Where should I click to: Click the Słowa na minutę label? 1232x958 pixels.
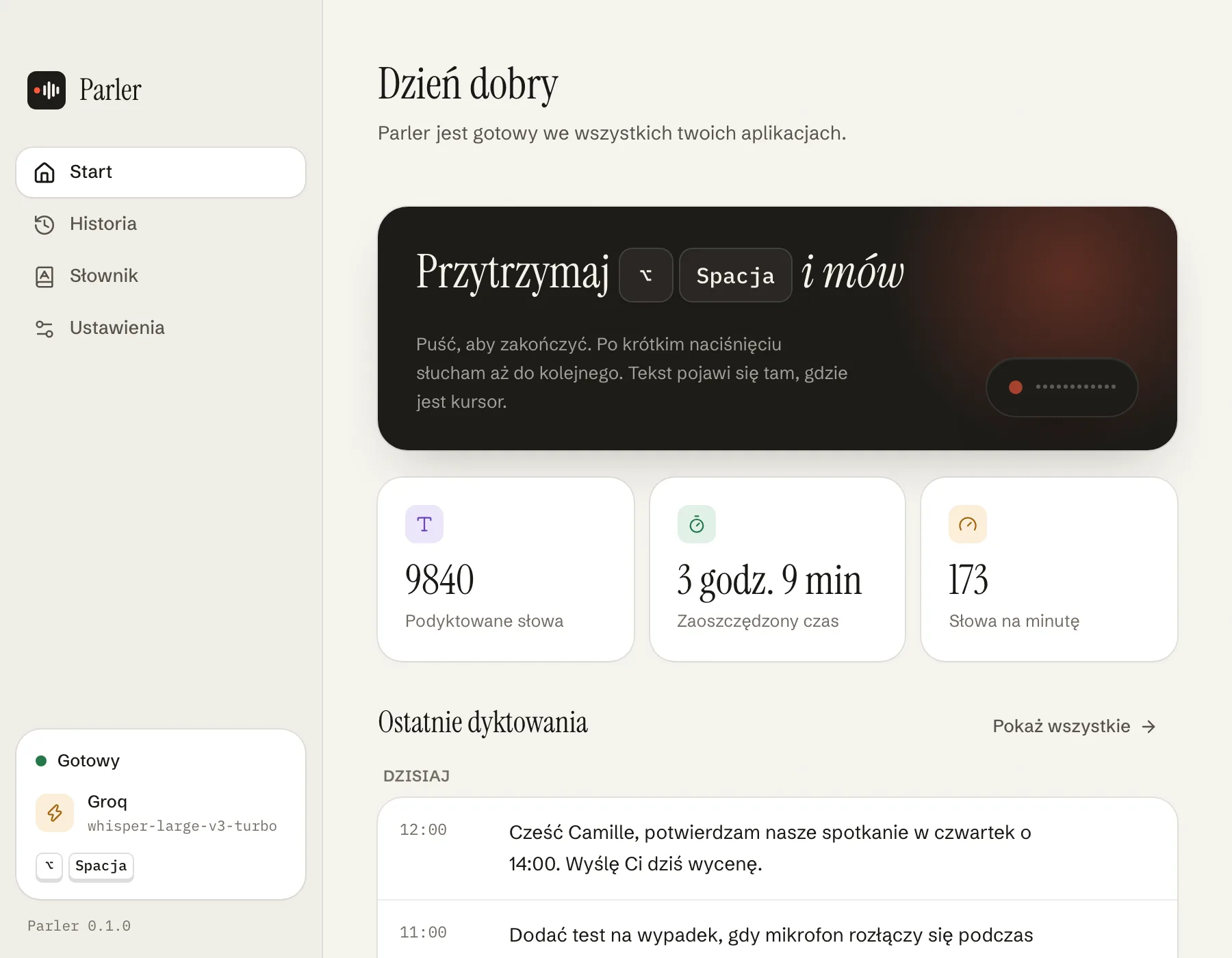coord(1014,621)
